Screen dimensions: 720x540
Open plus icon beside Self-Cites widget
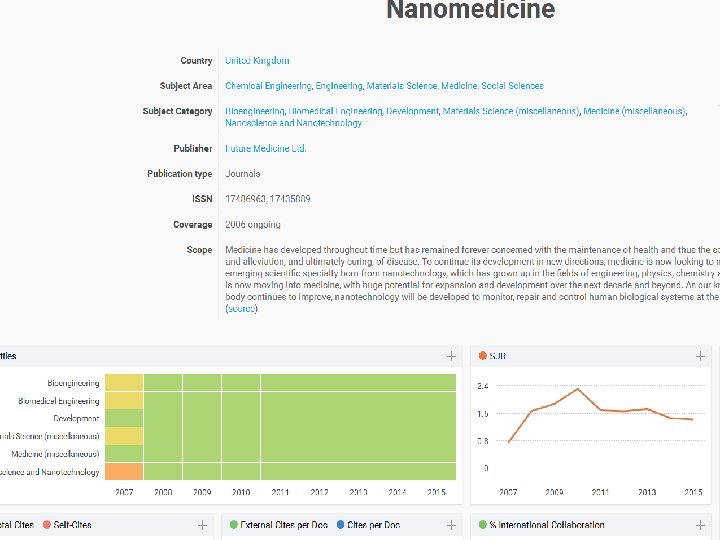202,525
